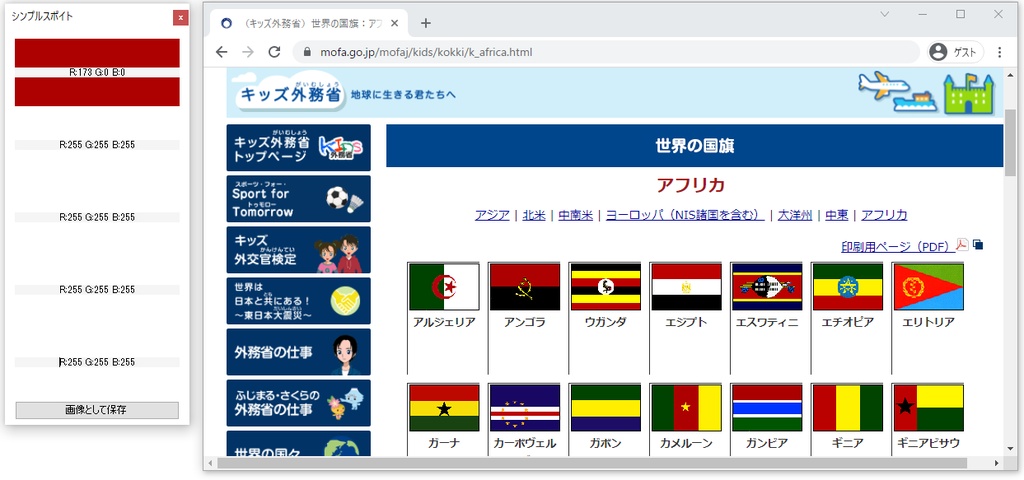Click R:173 G:0 B:0 value label

tap(97, 72)
